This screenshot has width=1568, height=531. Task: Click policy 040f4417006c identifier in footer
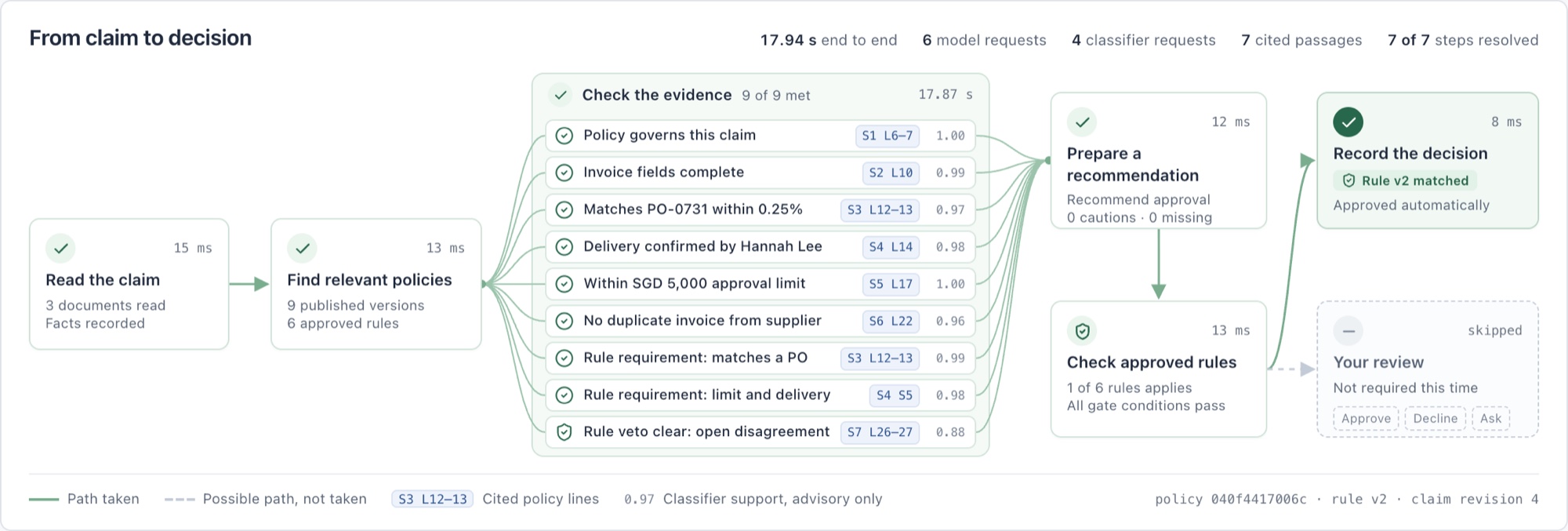[1231, 500]
